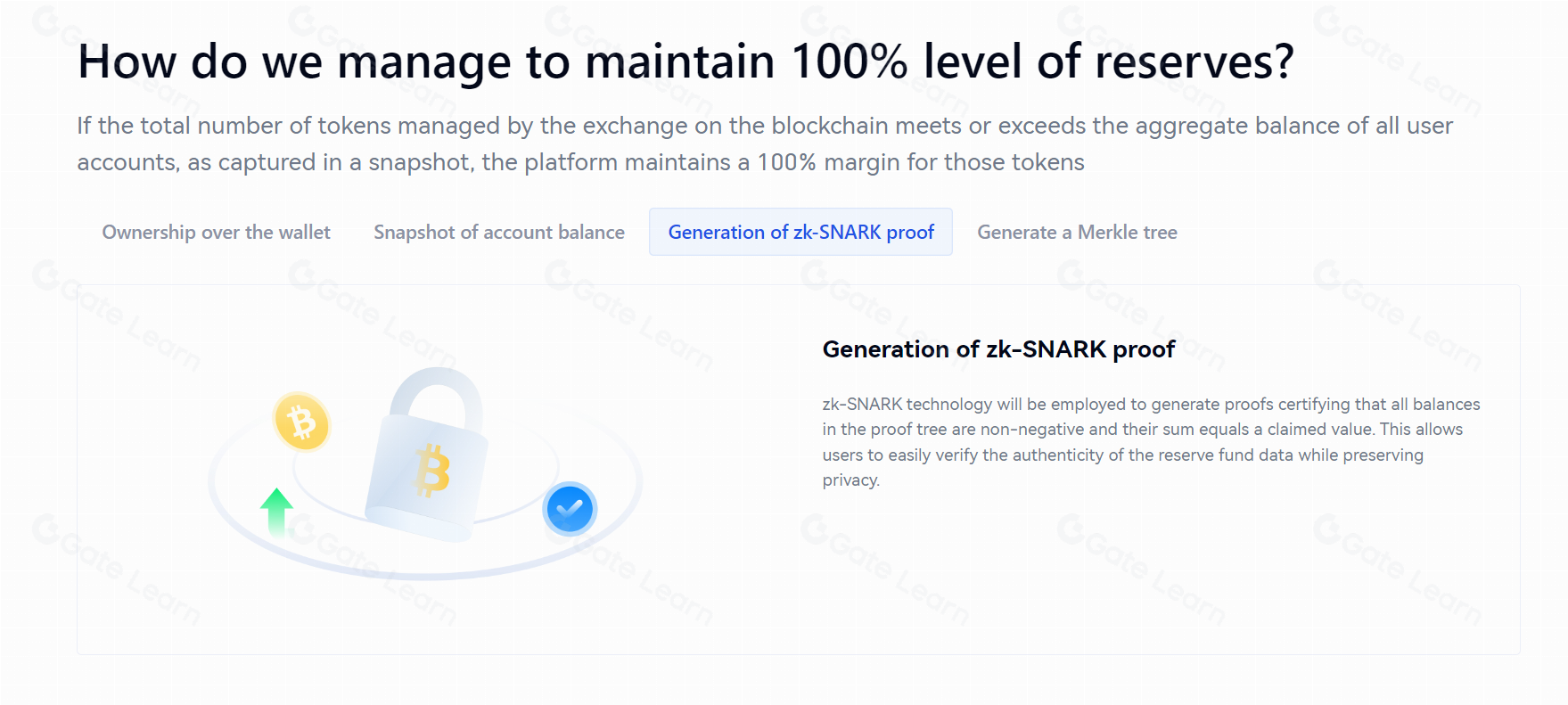
Task: Switch to the Ownership over the wallet tab
Action: click(215, 232)
